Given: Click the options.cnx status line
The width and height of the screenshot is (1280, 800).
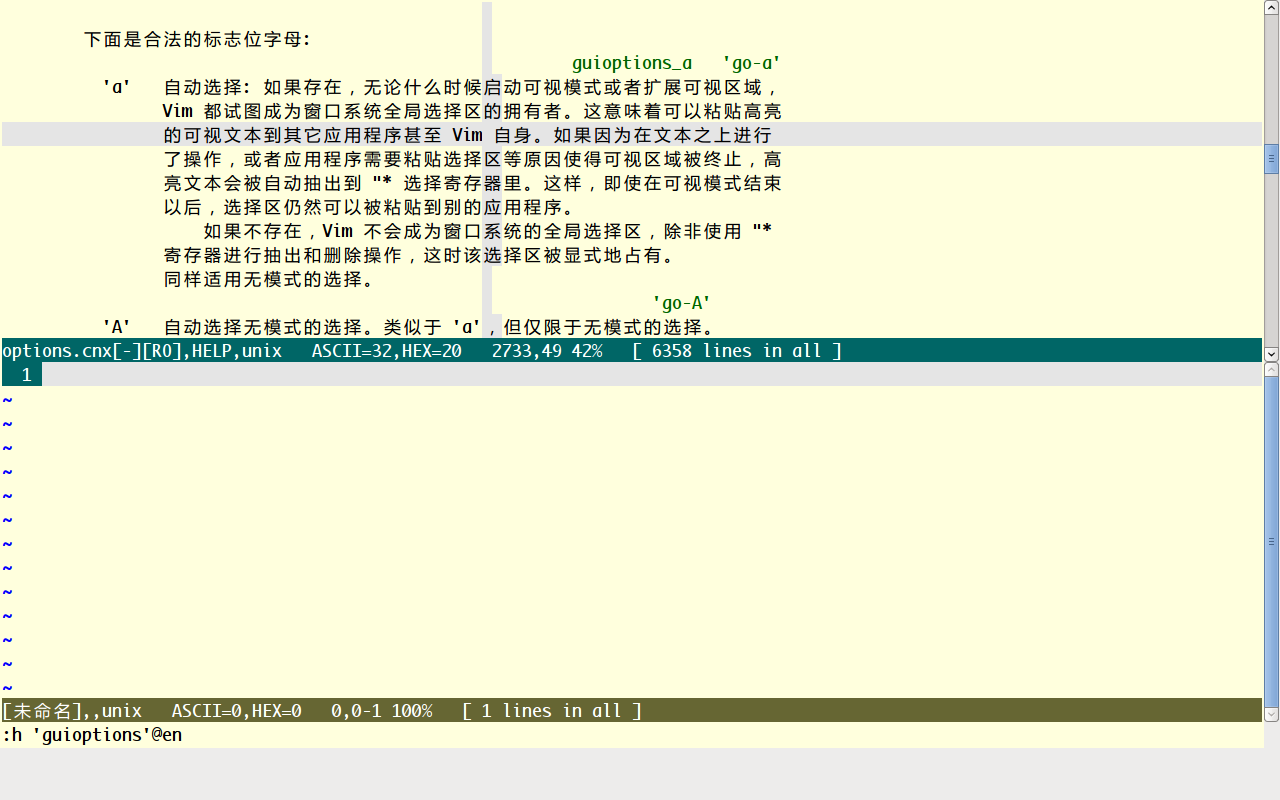Looking at the screenshot, I should (x=632, y=350).
